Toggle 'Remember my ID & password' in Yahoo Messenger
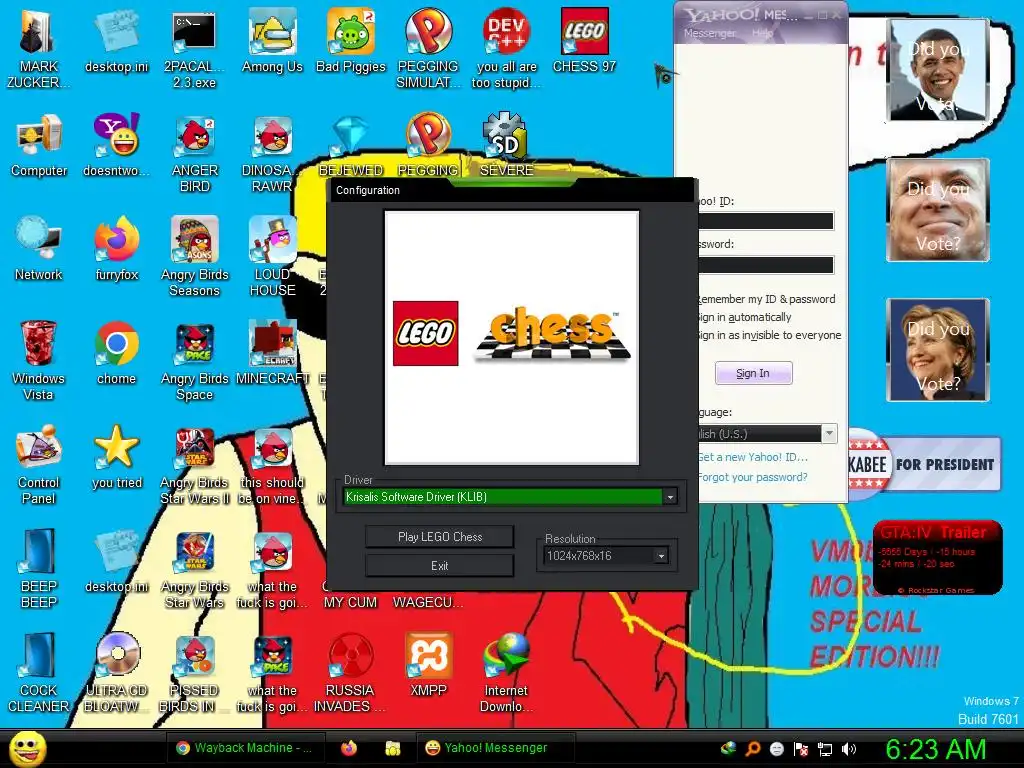 click(x=766, y=299)
